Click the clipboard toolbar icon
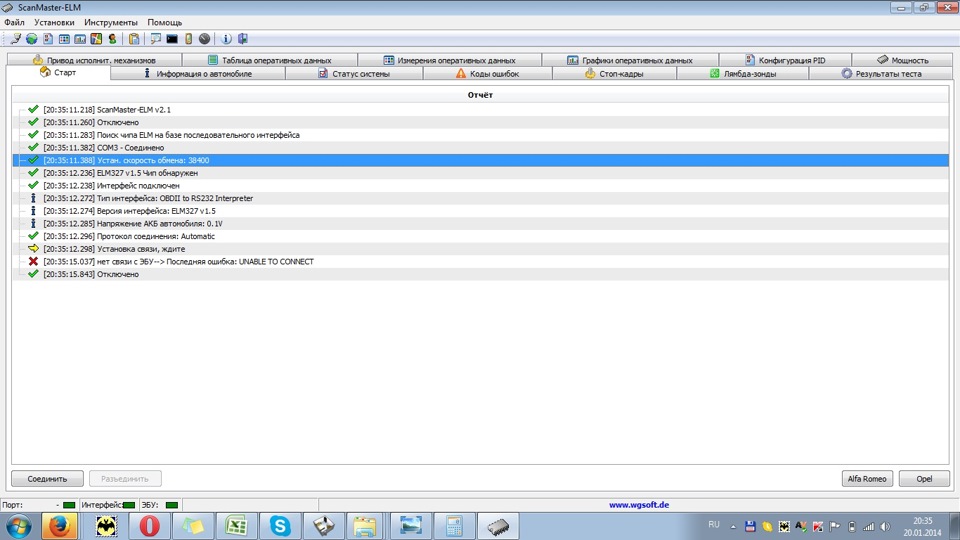 point(133,39)
